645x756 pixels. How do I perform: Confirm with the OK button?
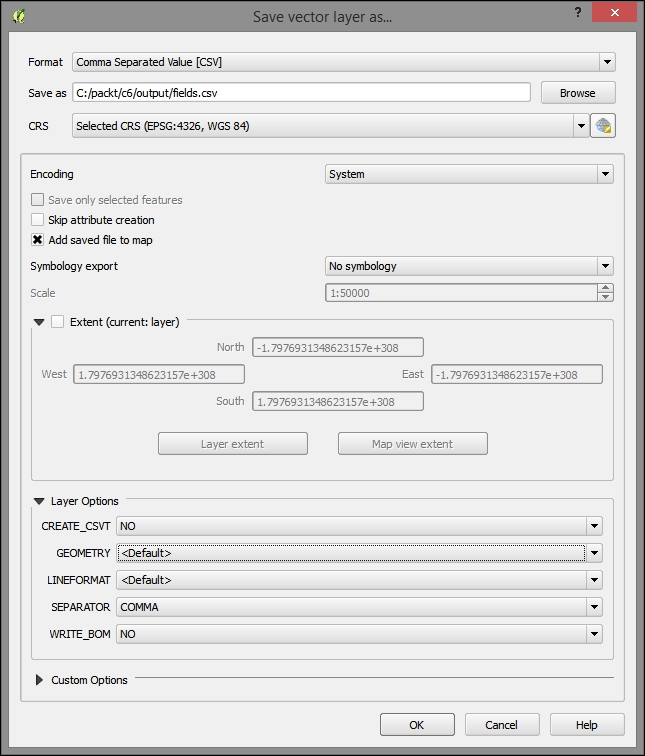click(417, 725)
